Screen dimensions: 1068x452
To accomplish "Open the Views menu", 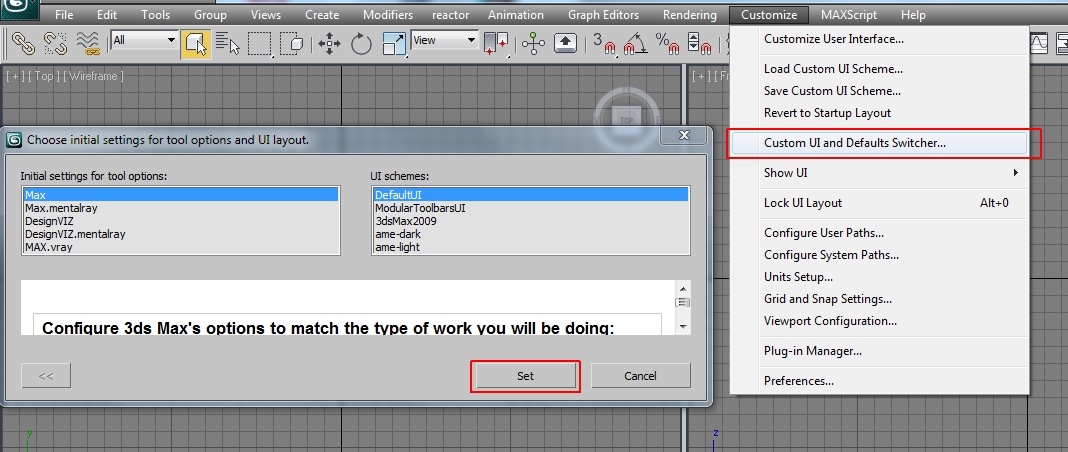I will (265, 14).
